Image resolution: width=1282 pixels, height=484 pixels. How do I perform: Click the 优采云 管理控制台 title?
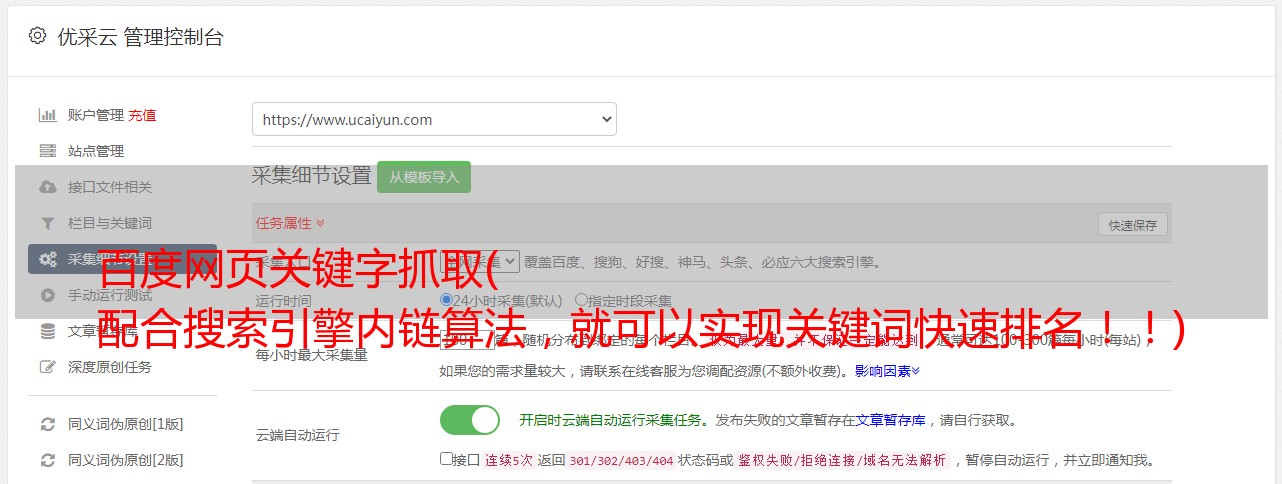tap(140, 37)
